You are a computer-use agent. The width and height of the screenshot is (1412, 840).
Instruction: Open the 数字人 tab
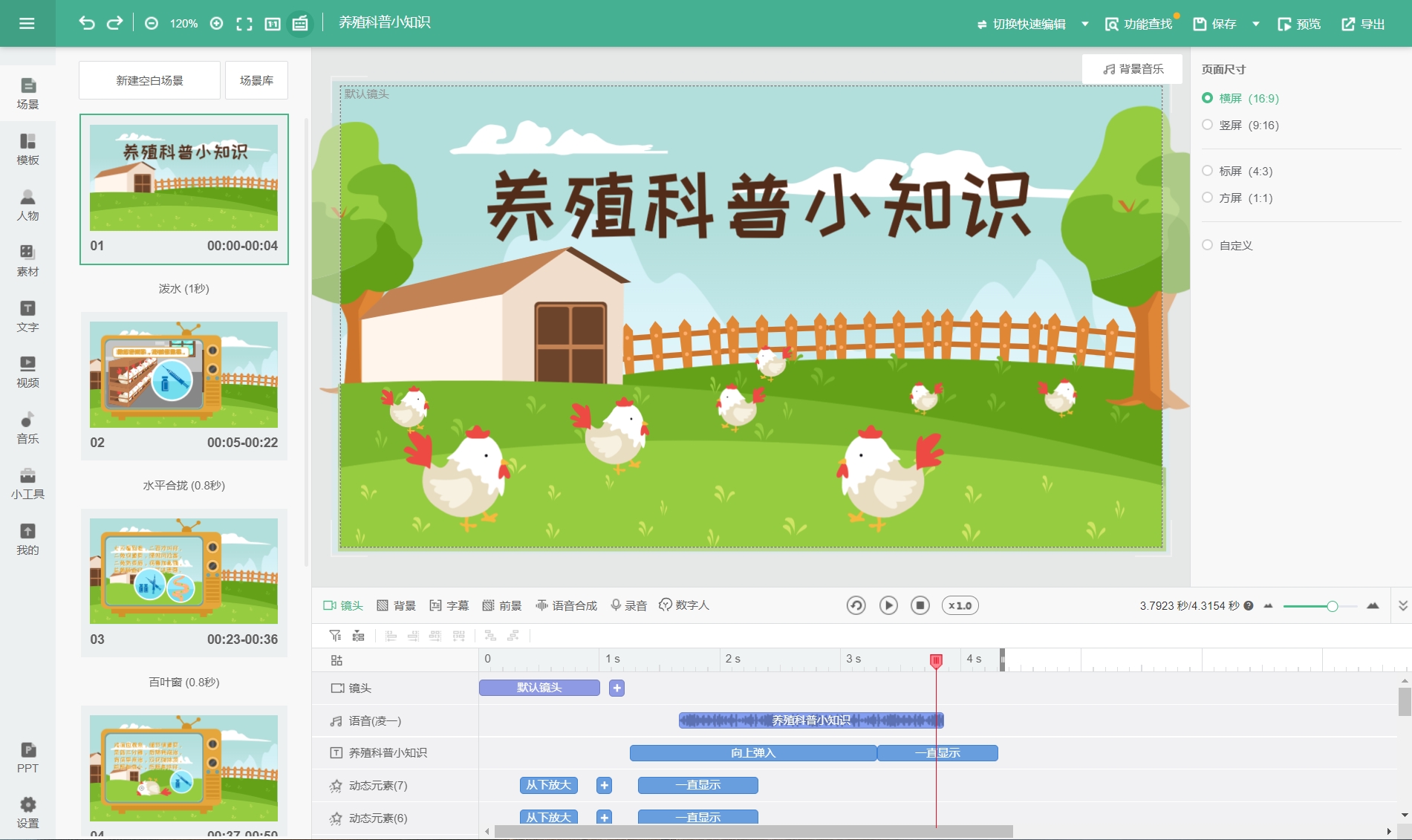tap(684, 605)
